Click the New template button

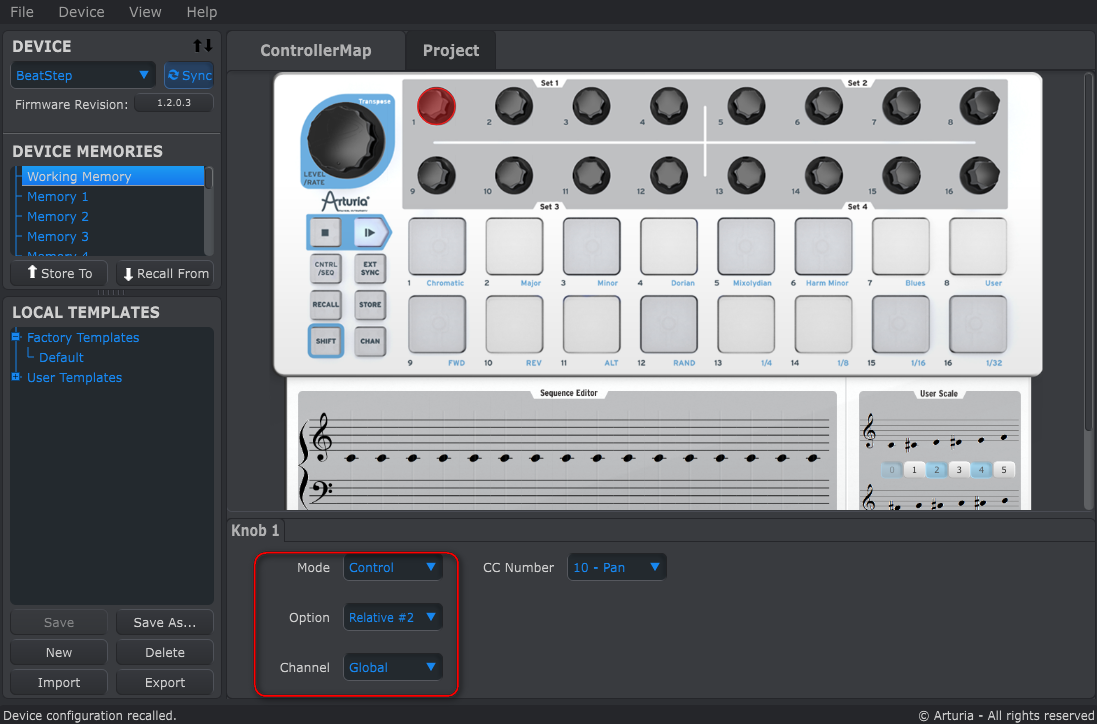click(59, 653)
